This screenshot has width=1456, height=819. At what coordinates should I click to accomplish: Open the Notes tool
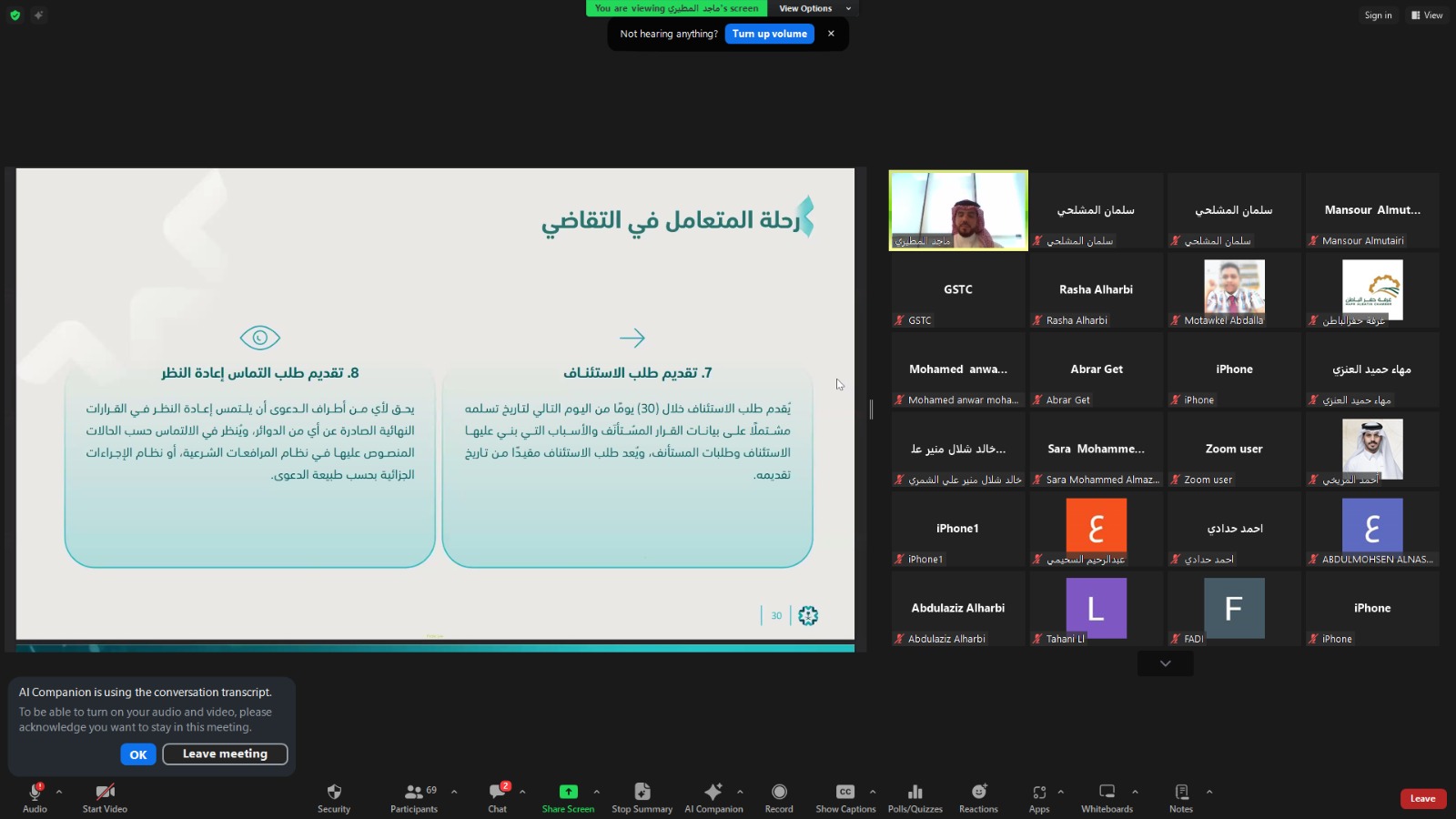click(x=1181, y=793)
